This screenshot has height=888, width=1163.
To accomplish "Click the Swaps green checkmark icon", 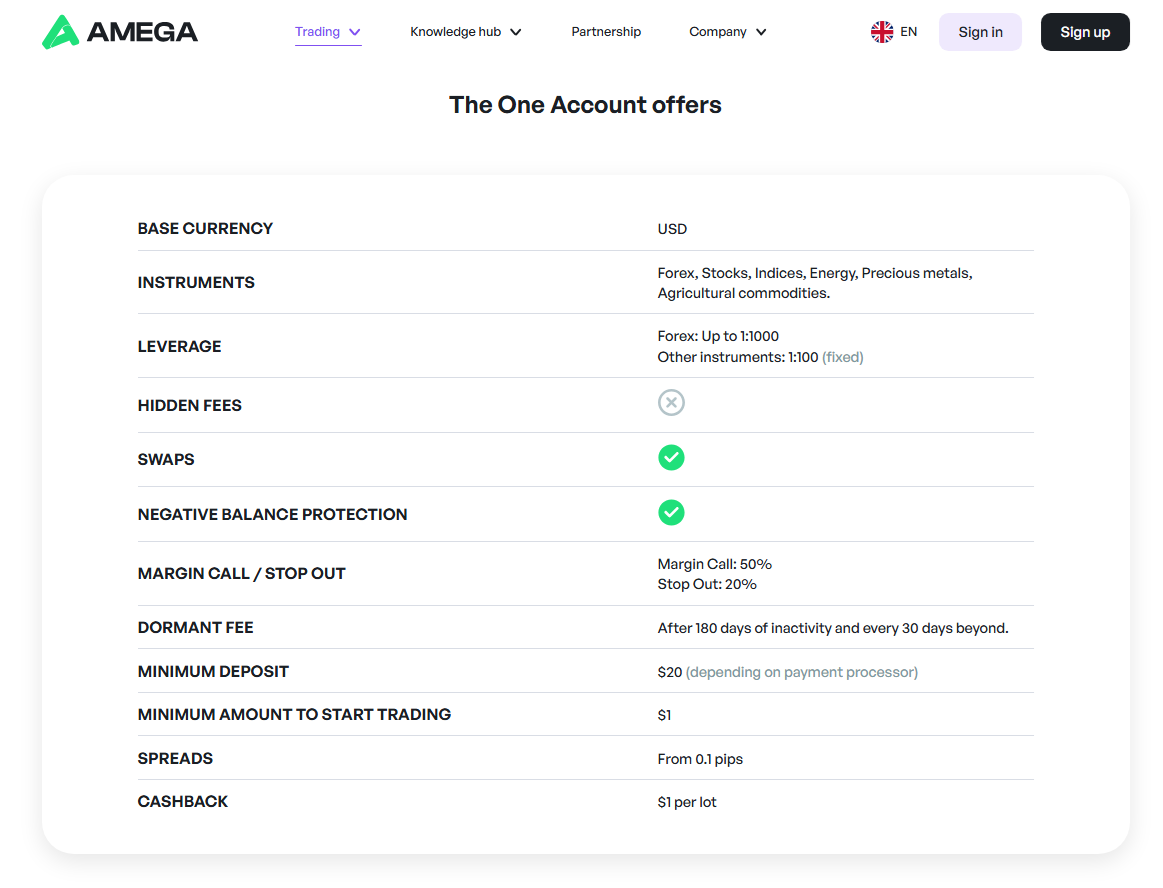I will coord(671,458).
